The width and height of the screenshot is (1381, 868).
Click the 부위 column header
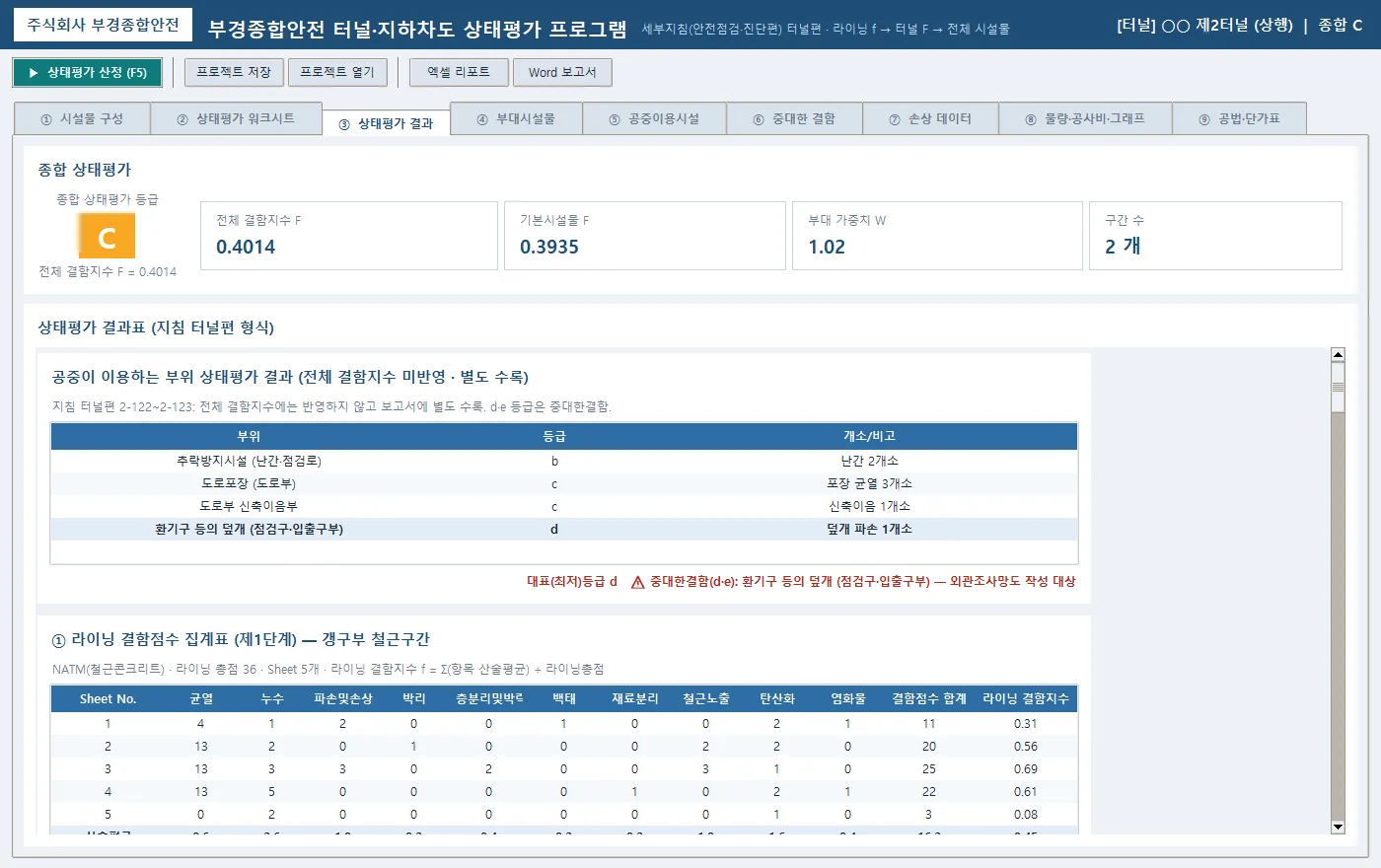(249, 436)
